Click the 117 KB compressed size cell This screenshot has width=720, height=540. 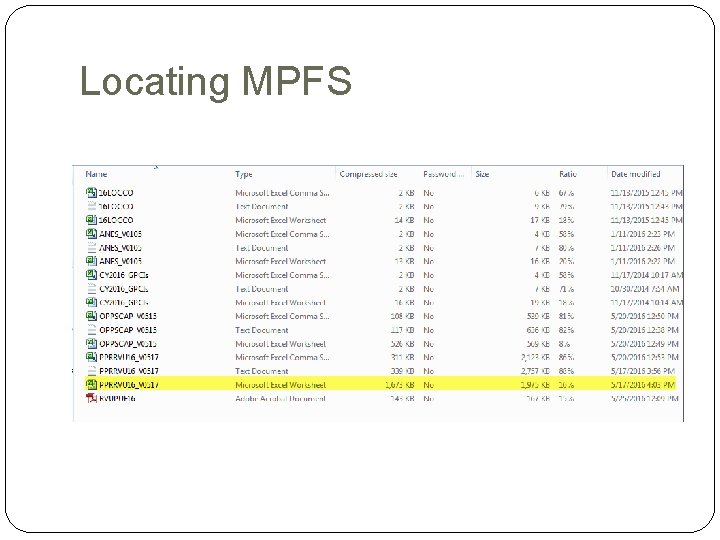coord(402,330)
